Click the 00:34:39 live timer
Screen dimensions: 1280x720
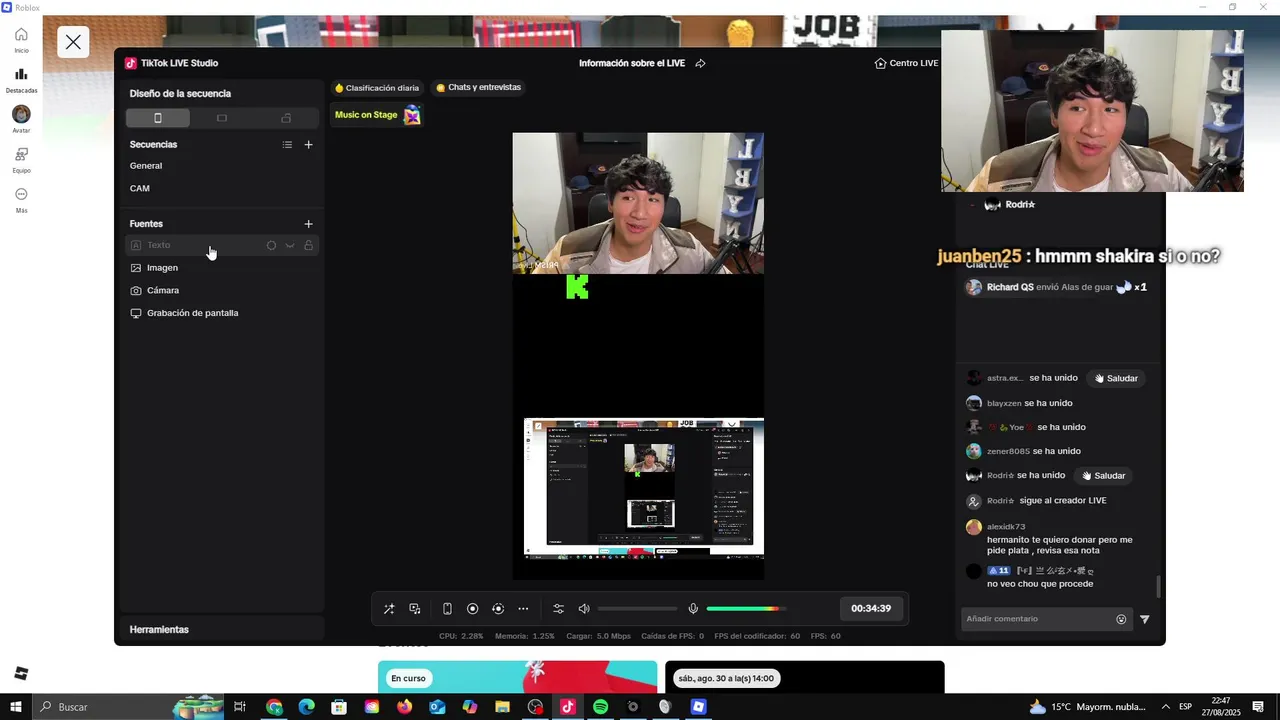[871, 608]
